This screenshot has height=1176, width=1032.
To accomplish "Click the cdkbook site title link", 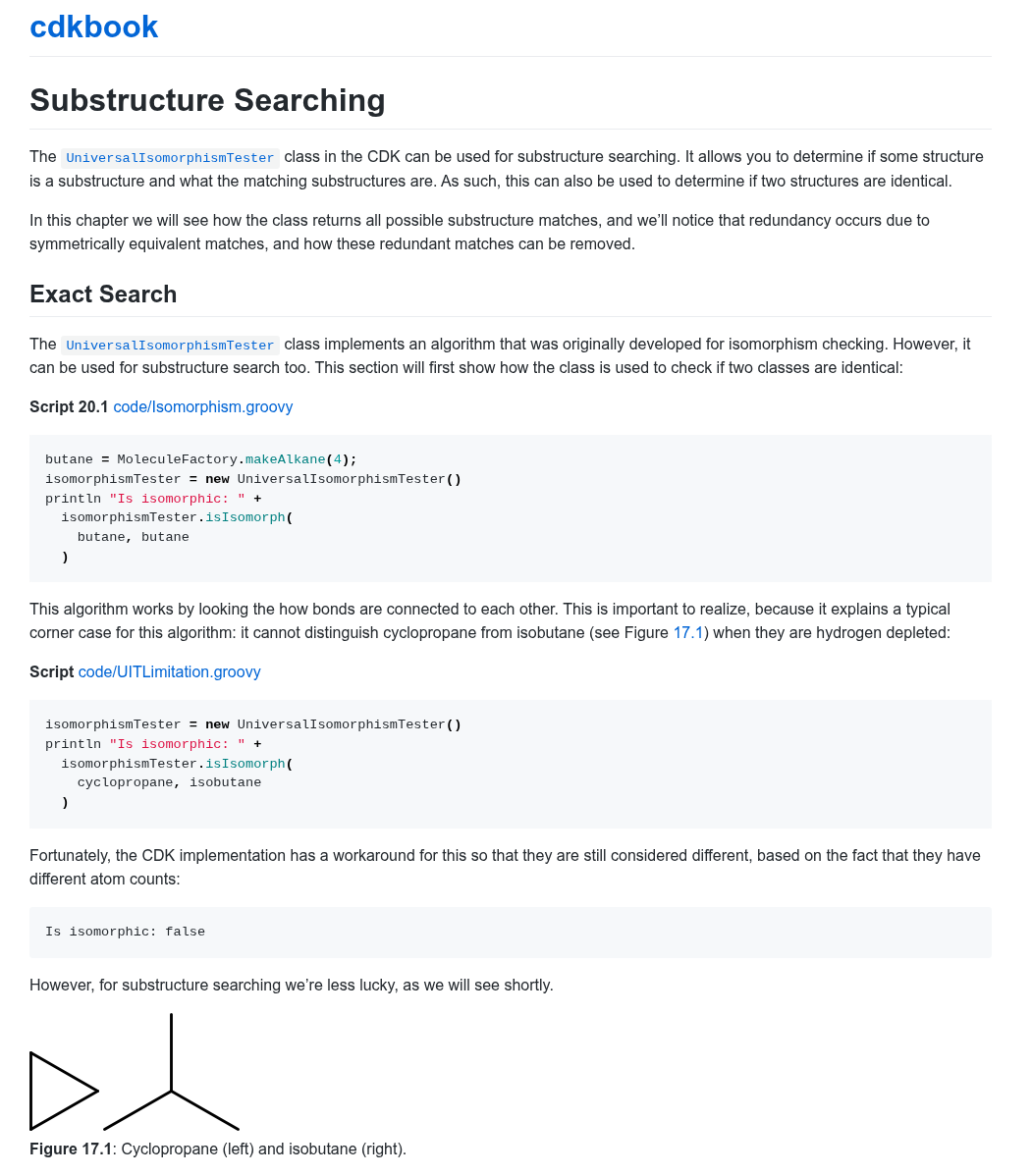I will pyautogui.click(x=93, y=27).
